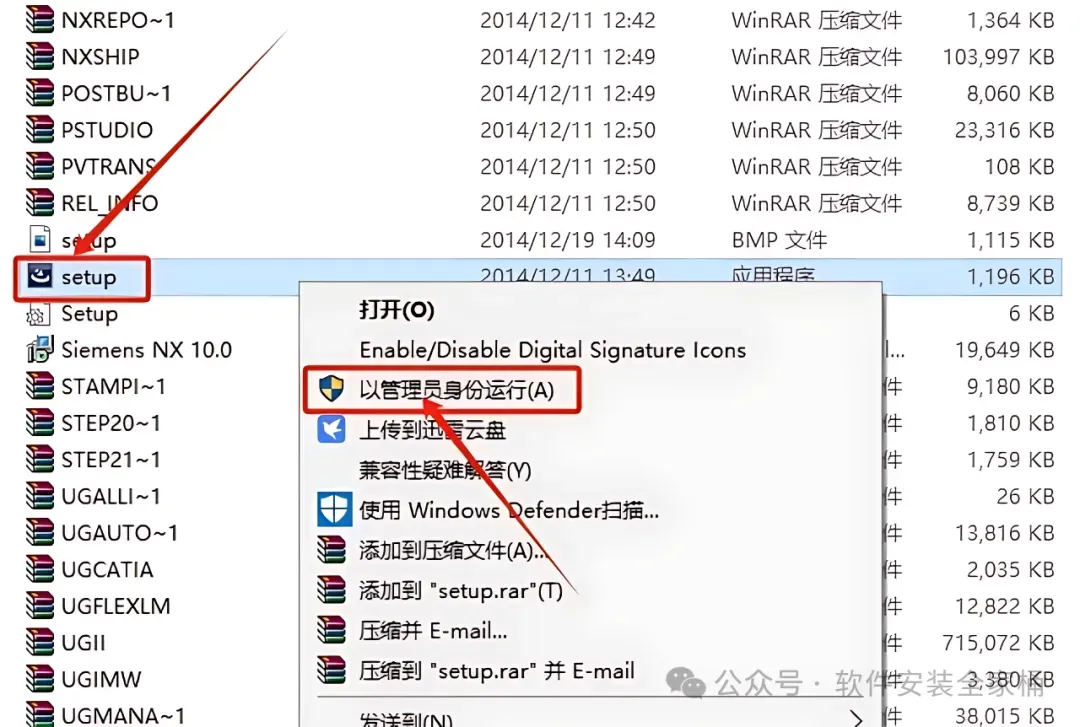Viewport: 1080px width, 727px height.
Task: Select the Siemens NX 10.0 file name
Action: (147, 350)
